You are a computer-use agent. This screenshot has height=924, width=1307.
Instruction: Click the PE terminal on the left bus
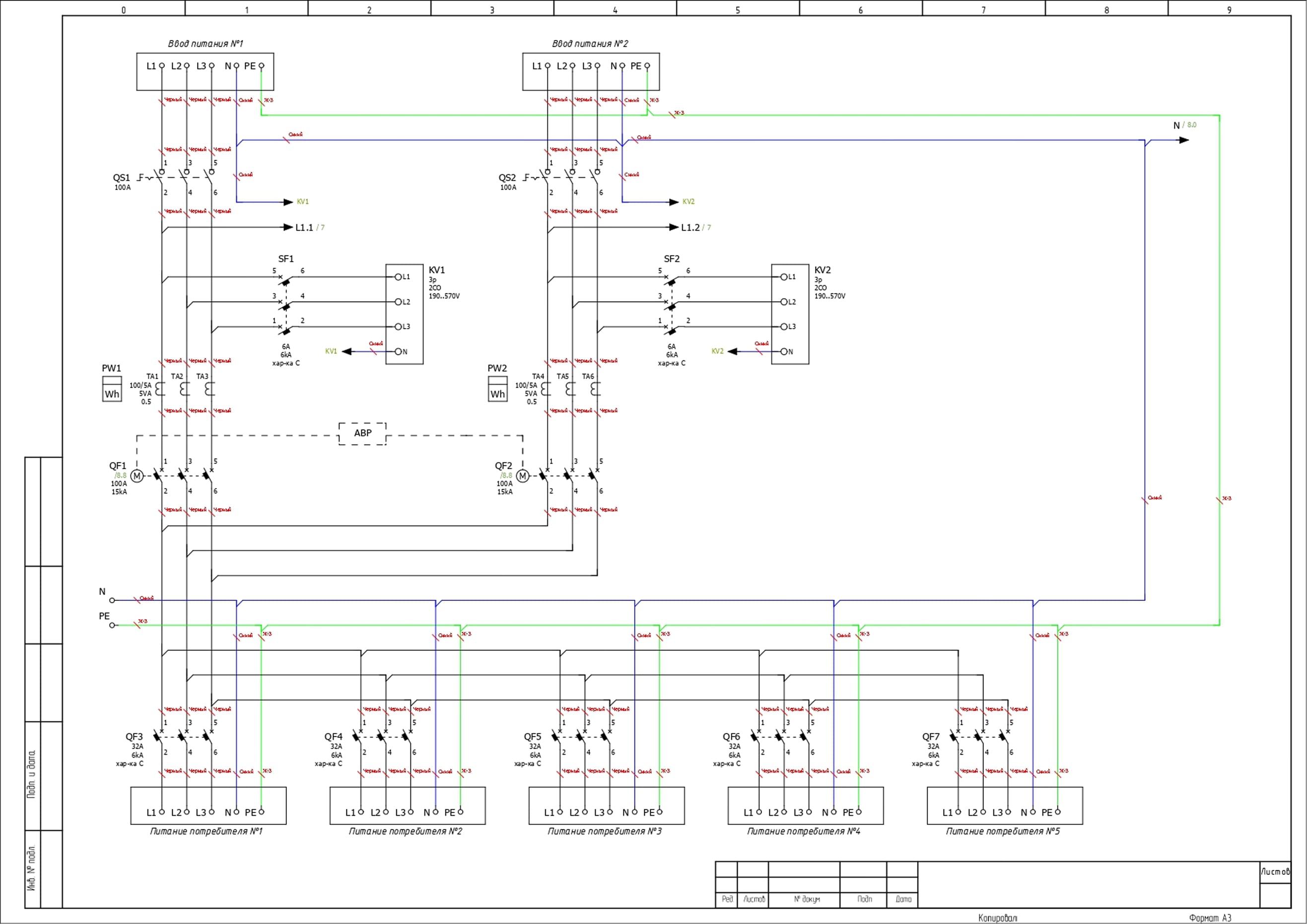point(112,625)
